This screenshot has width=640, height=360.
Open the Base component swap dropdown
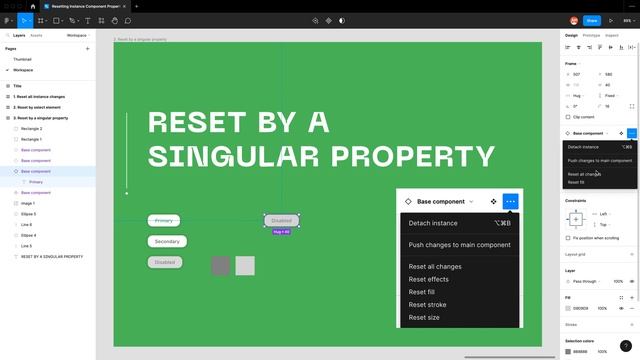pos(591,133)
